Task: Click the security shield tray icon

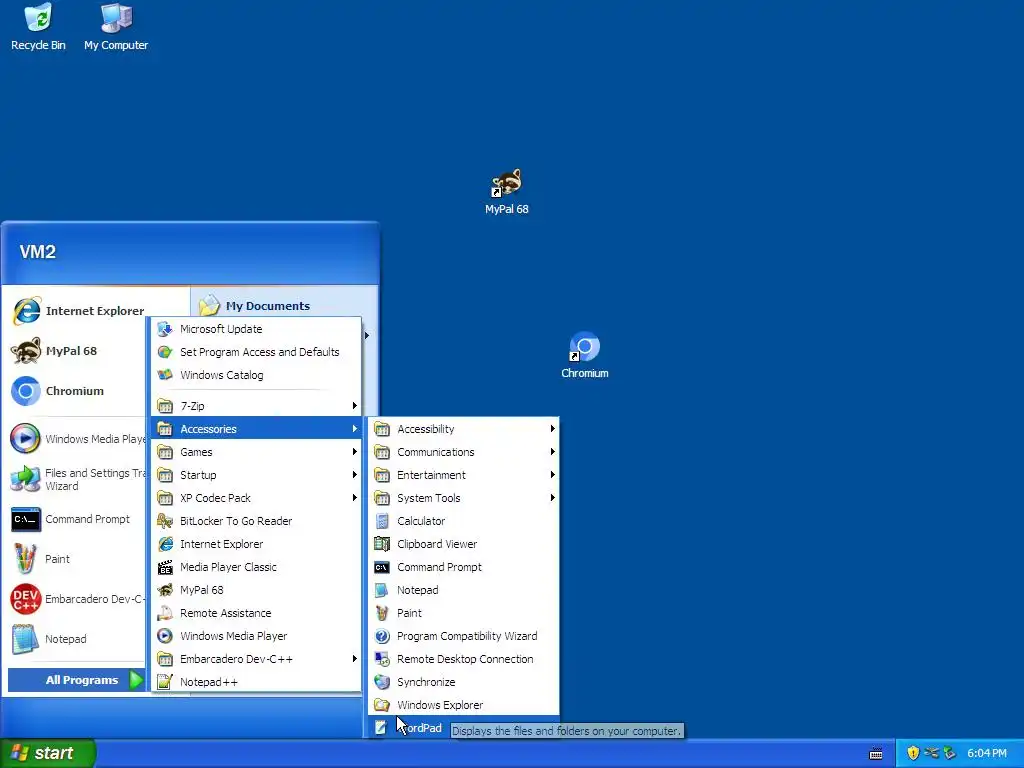Action: (x=913, y=753)
